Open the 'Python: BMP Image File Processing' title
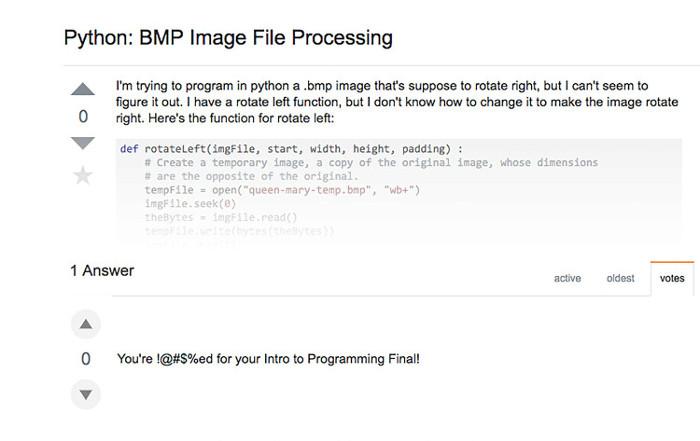Image resolution: width=700 pixels, height=441 pixels. coord(228,39)
